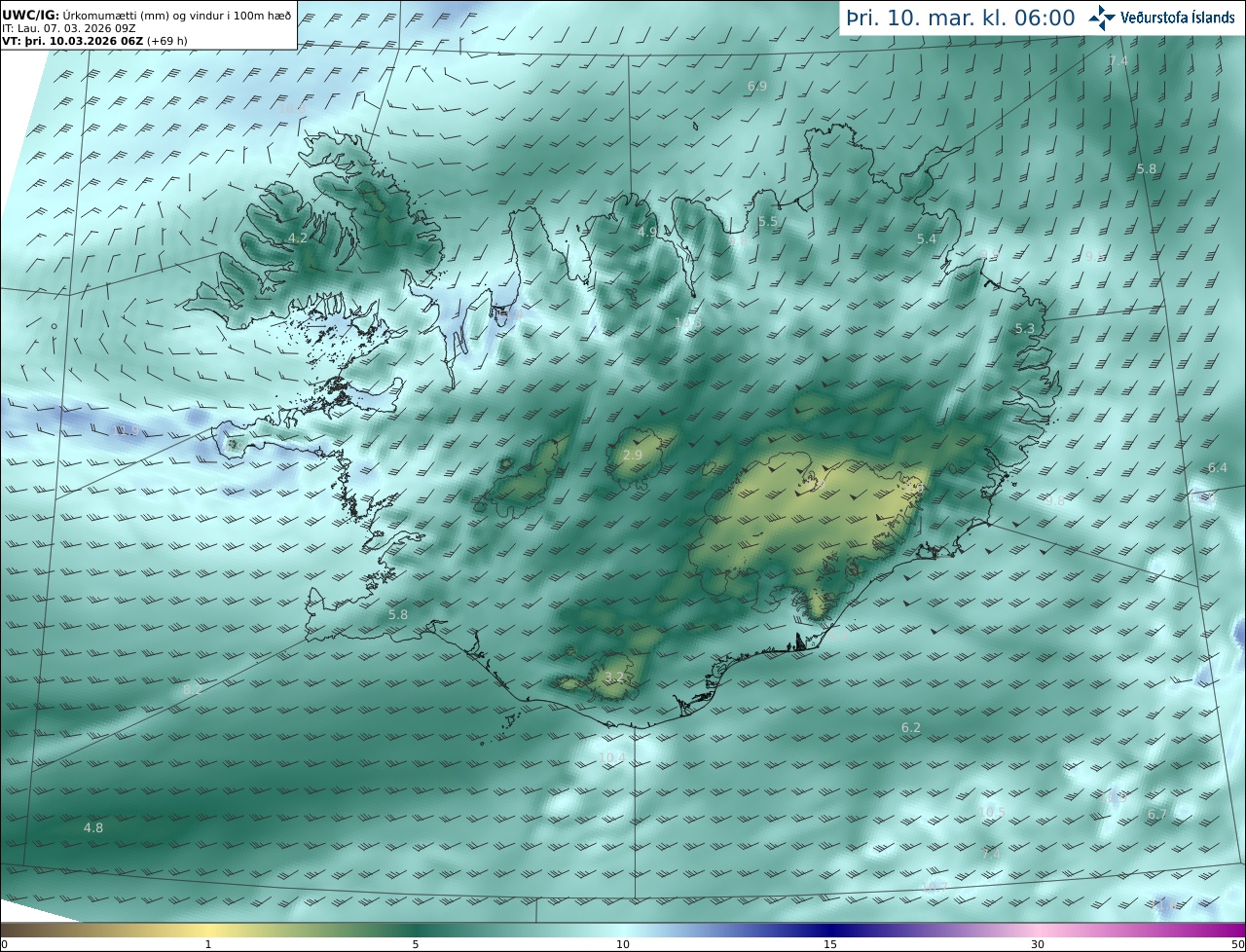The height and width of the screenshot is (952, 1246).
Task: Click the 4.8 value label on the map
Action: (x=93, y=828)
